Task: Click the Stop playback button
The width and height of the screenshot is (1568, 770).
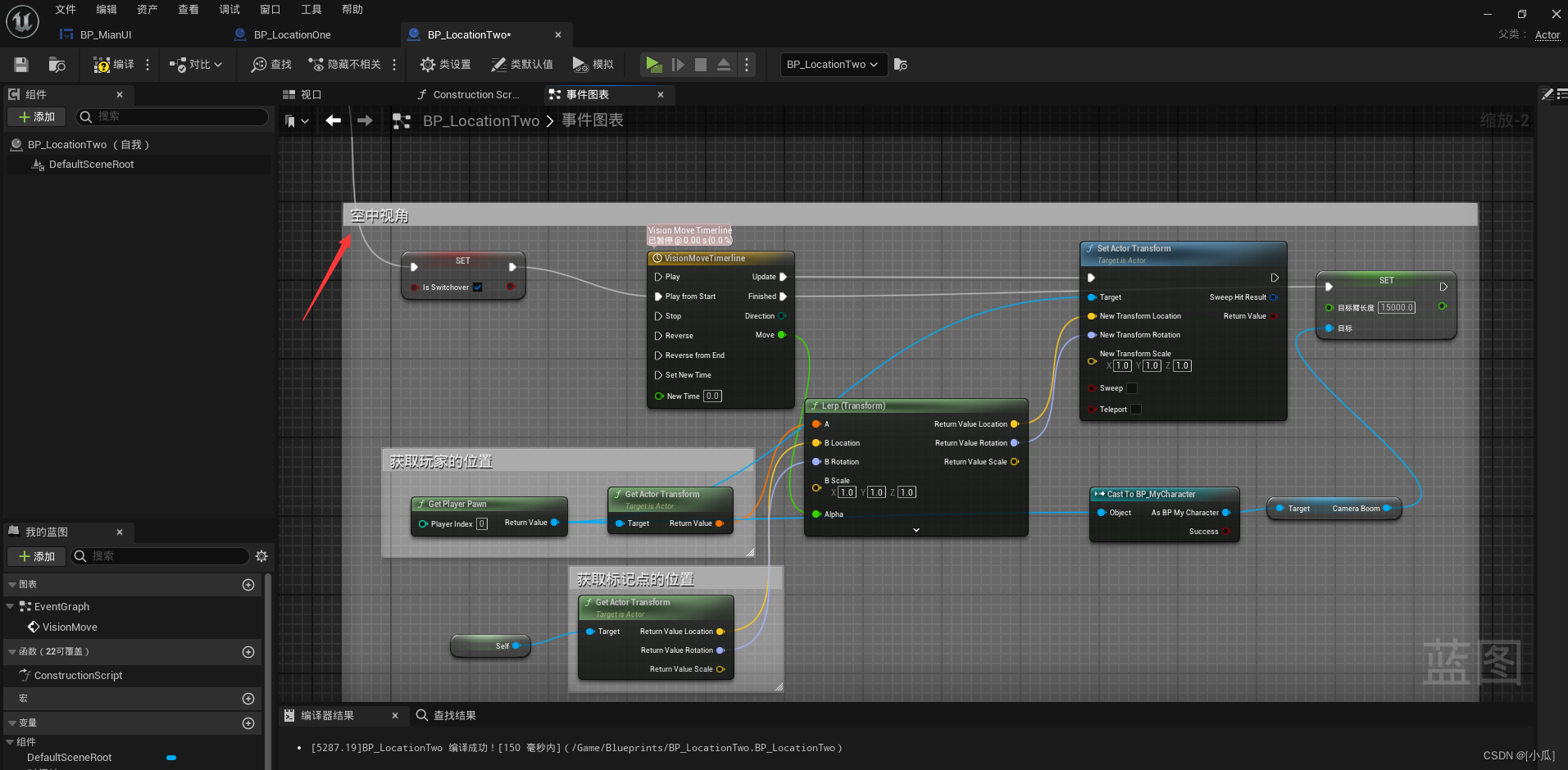Action: click(x=701, y=65)
